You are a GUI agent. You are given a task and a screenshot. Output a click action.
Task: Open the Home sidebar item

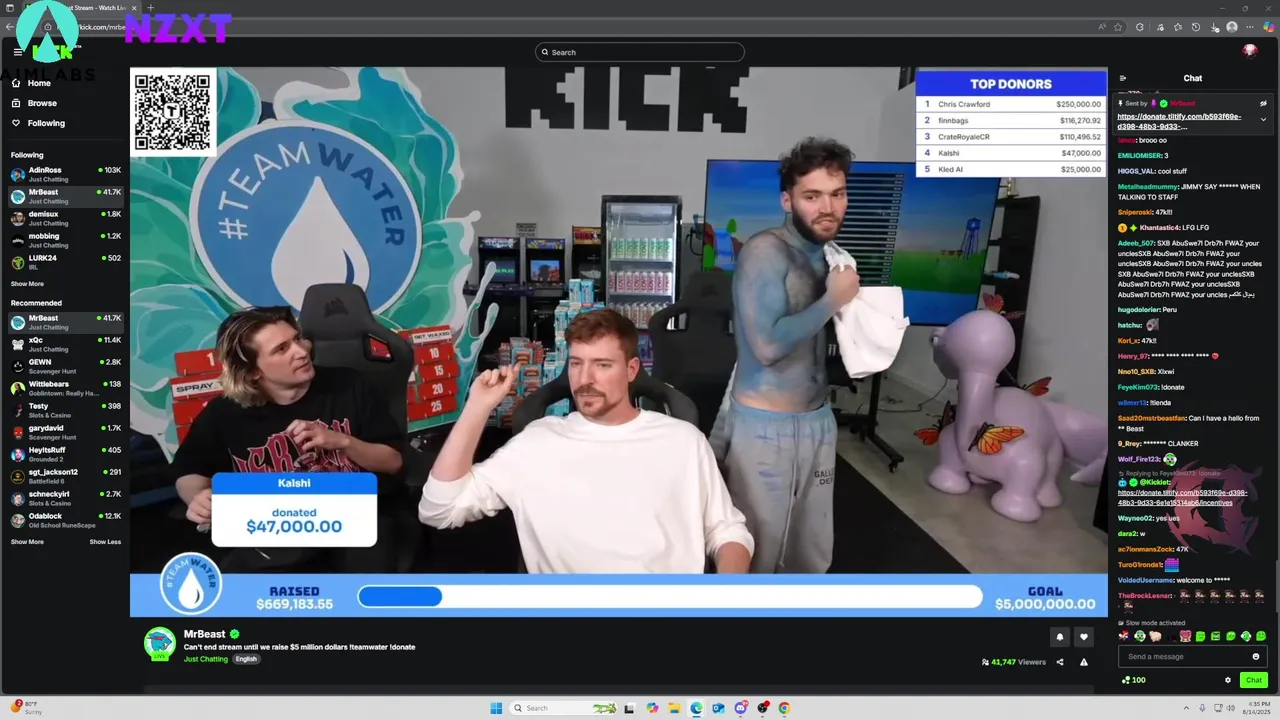coord(64,83)
